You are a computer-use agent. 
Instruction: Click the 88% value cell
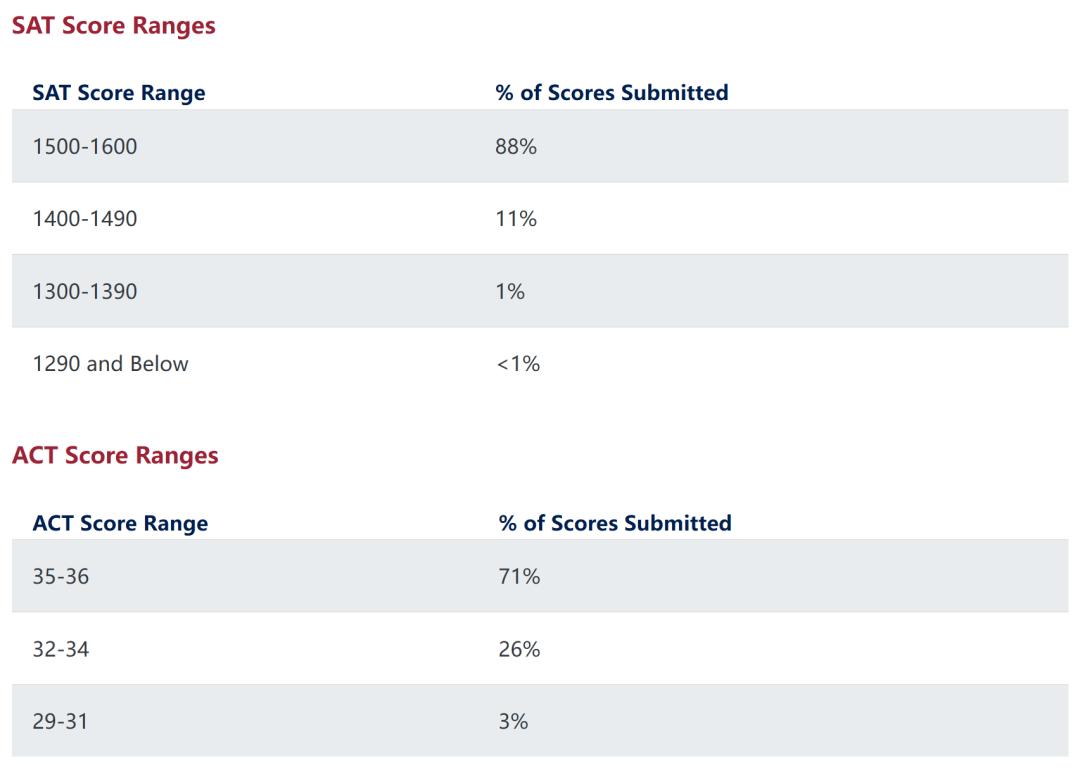point(516,147)
